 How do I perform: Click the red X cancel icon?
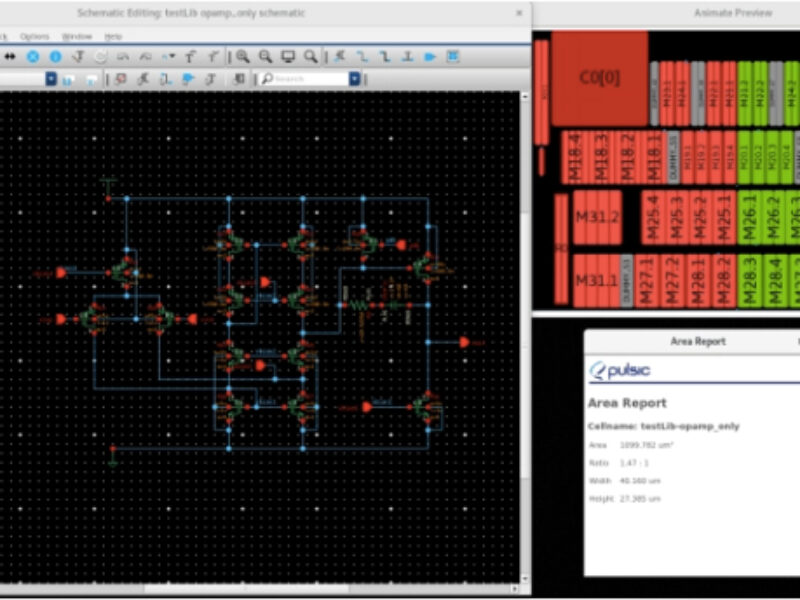(34, 55)
